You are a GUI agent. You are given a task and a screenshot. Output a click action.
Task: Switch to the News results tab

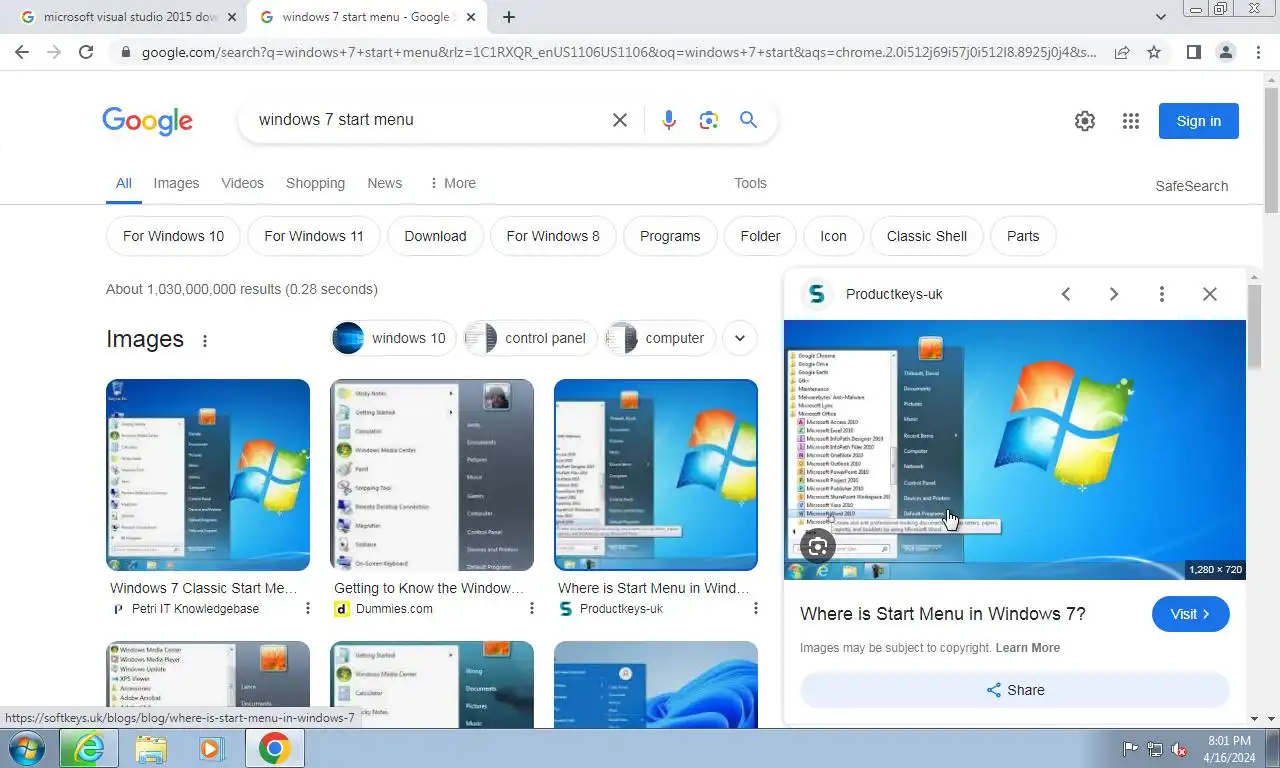point(384,183)
